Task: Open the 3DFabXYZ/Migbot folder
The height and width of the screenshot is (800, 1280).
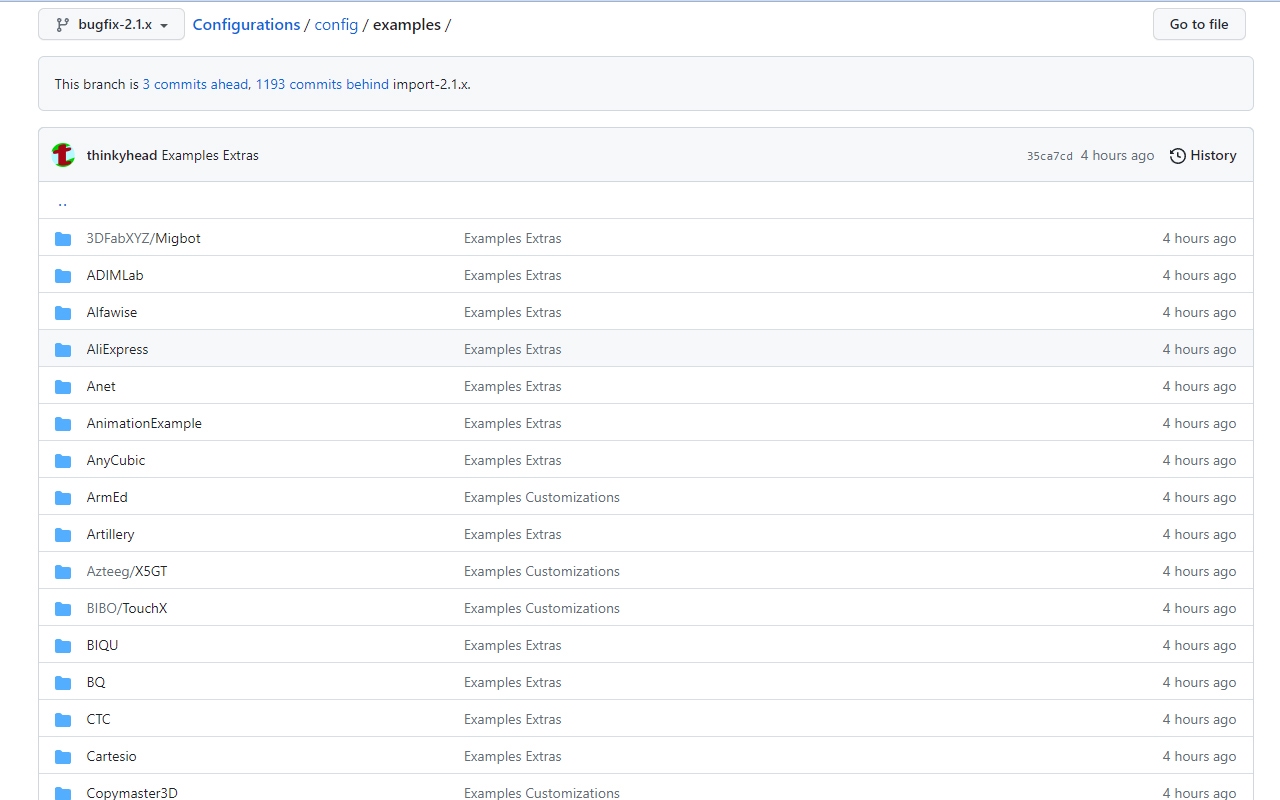Action: pos(144,238)
